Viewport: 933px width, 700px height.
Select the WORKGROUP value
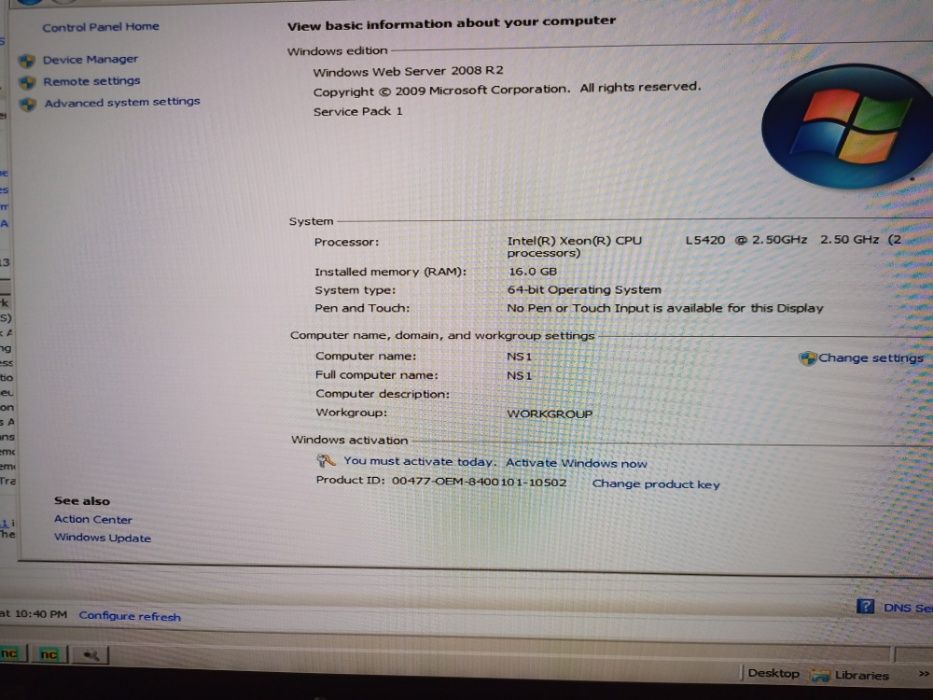tap(549, 414)
